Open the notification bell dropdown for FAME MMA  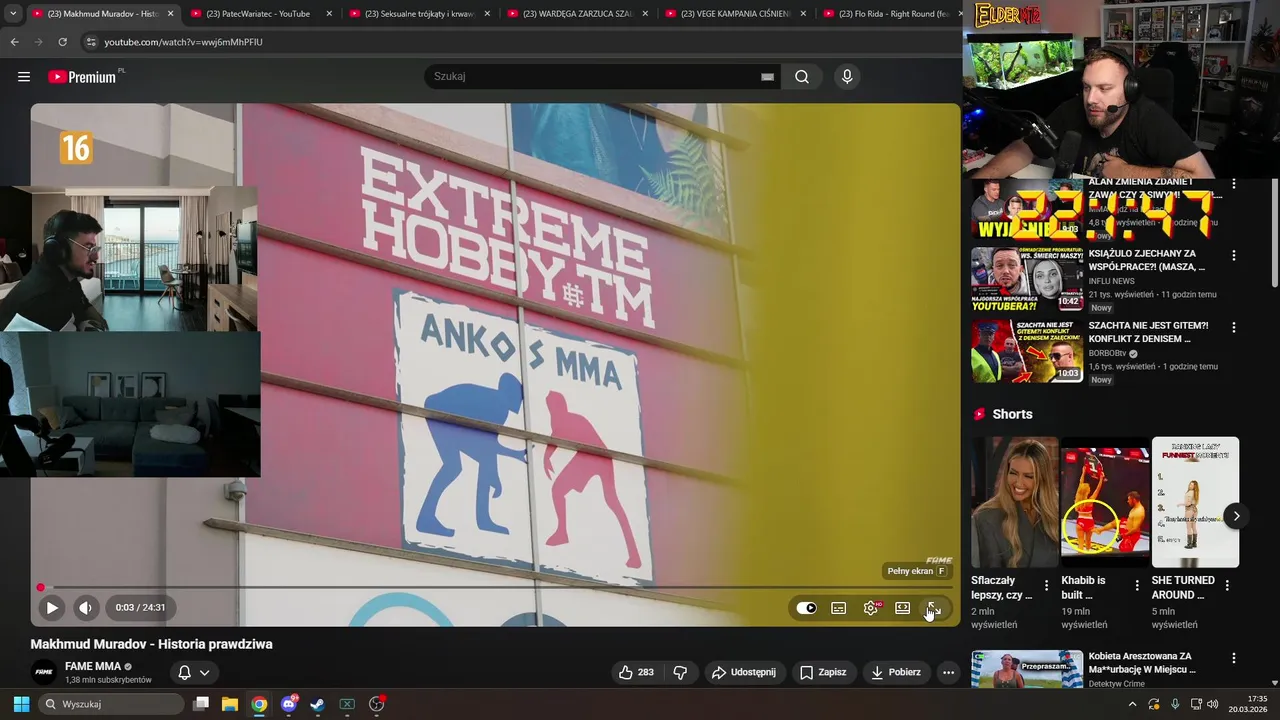194,672
